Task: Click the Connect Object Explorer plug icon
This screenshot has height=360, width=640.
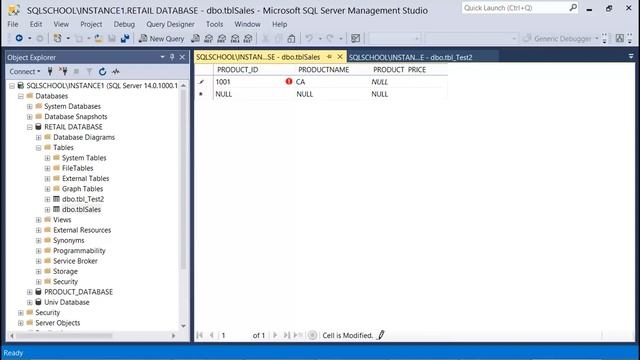Action: click(50, 71)
